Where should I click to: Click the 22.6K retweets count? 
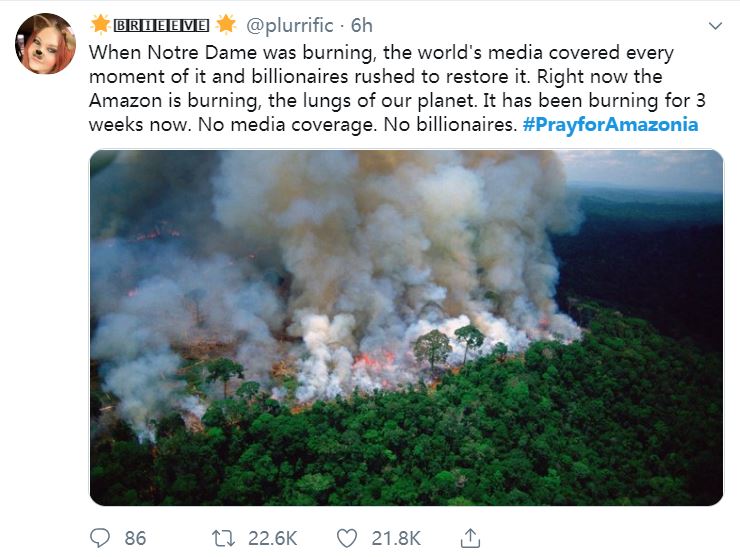(272, 538)
